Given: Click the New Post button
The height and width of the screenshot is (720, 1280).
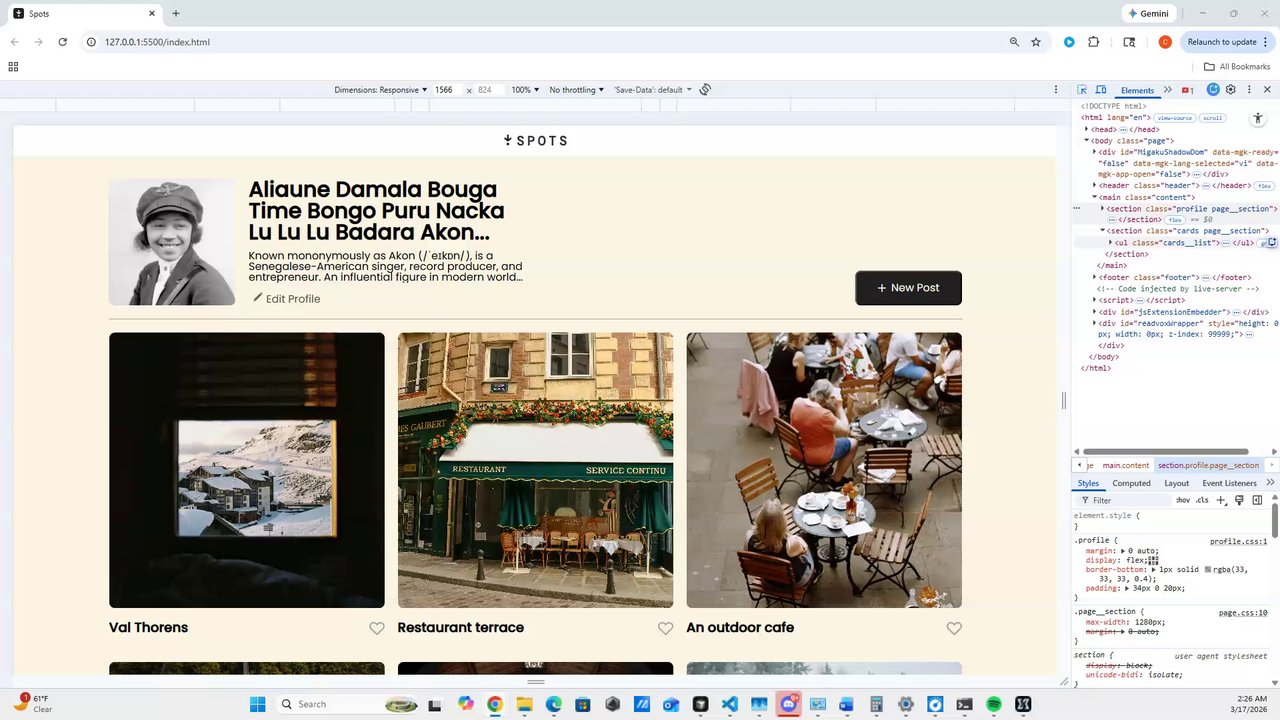Looking at the screenshot, I should (x=908, y=288).
